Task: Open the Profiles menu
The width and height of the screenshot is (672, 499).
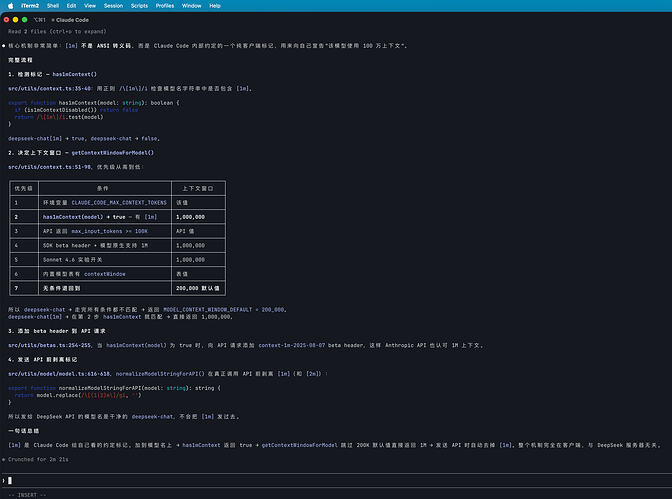Action: (165, 6)
